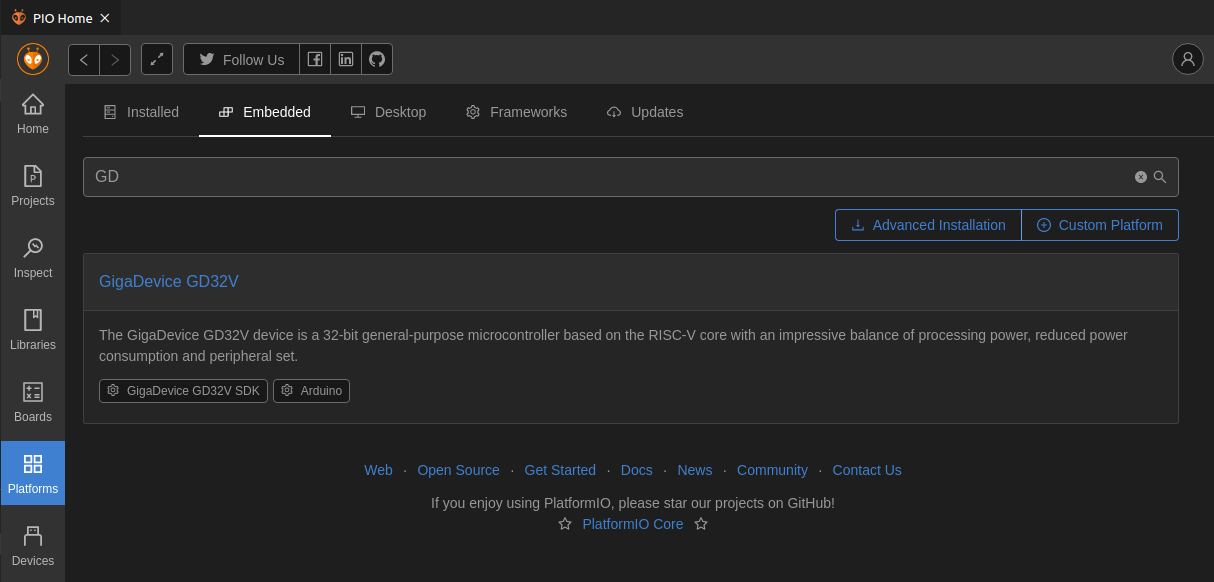The width and height of the screenshot is (1214, 582).
Task: Open the Inspect sidebar tool
Action: pyautogui.click(x=33, y=258)
